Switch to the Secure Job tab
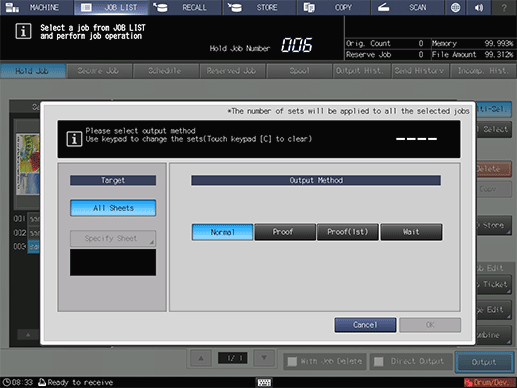Image resolution: width=517 pixels, height=388 pixels. (x=99, y=71)
